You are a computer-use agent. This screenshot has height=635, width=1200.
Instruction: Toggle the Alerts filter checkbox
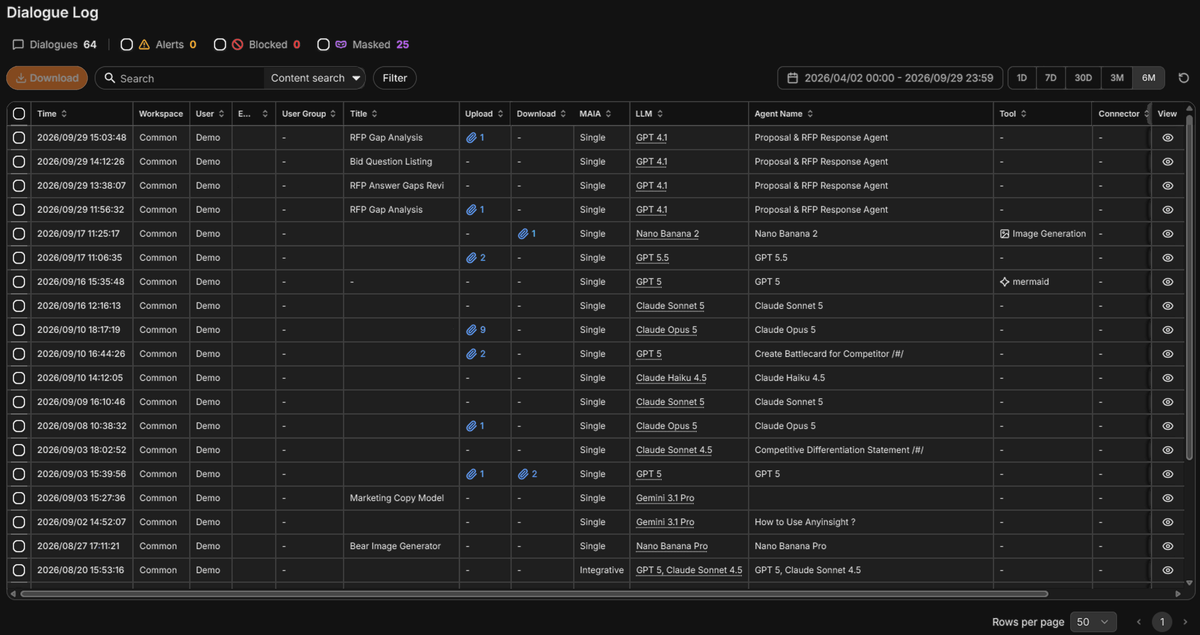tap(127, 45)
